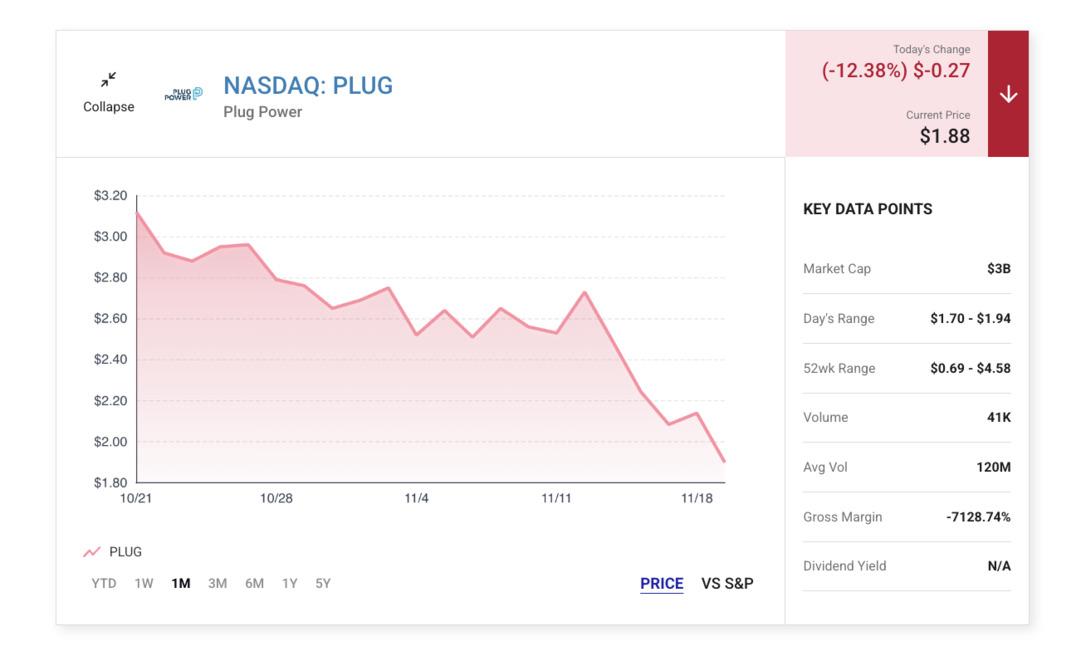Click the red down-arrow price indicator
This screenshot has width=1080, height=656.
click(x=1008, y=94)
